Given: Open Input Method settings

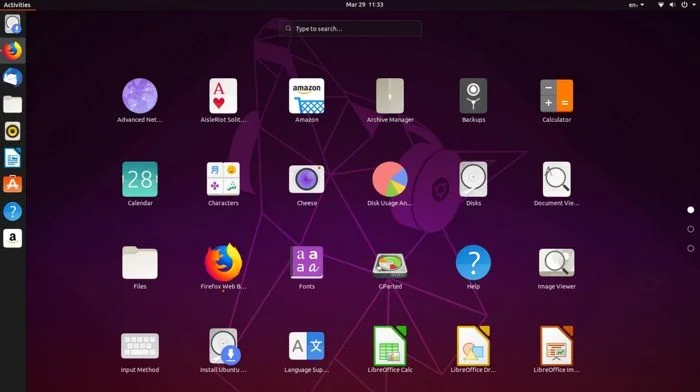Looking at the screenshot, I should (x=140, y=346).
